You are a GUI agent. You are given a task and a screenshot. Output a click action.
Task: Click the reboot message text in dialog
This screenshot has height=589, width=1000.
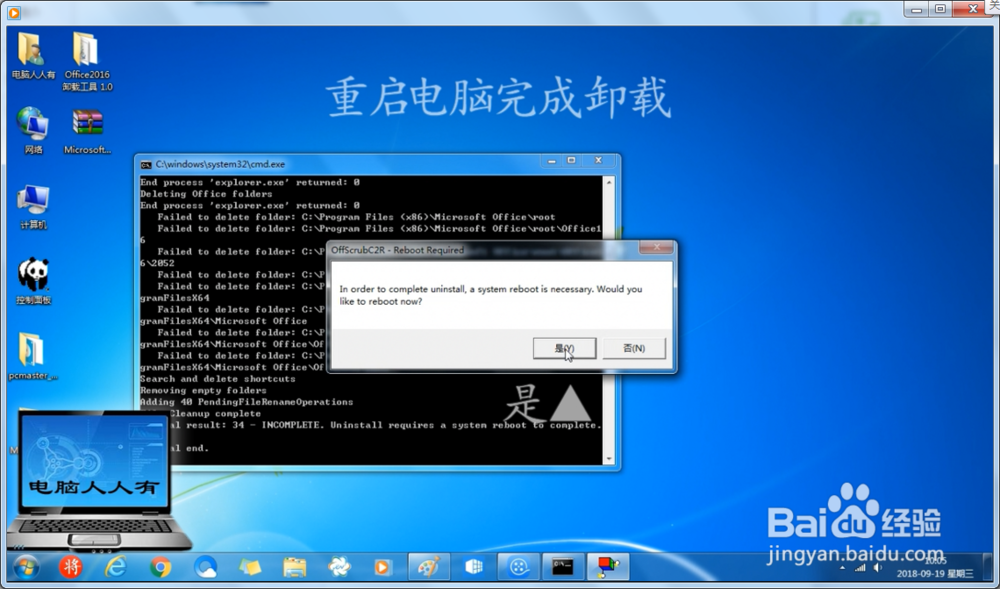(x=490, y=295)
